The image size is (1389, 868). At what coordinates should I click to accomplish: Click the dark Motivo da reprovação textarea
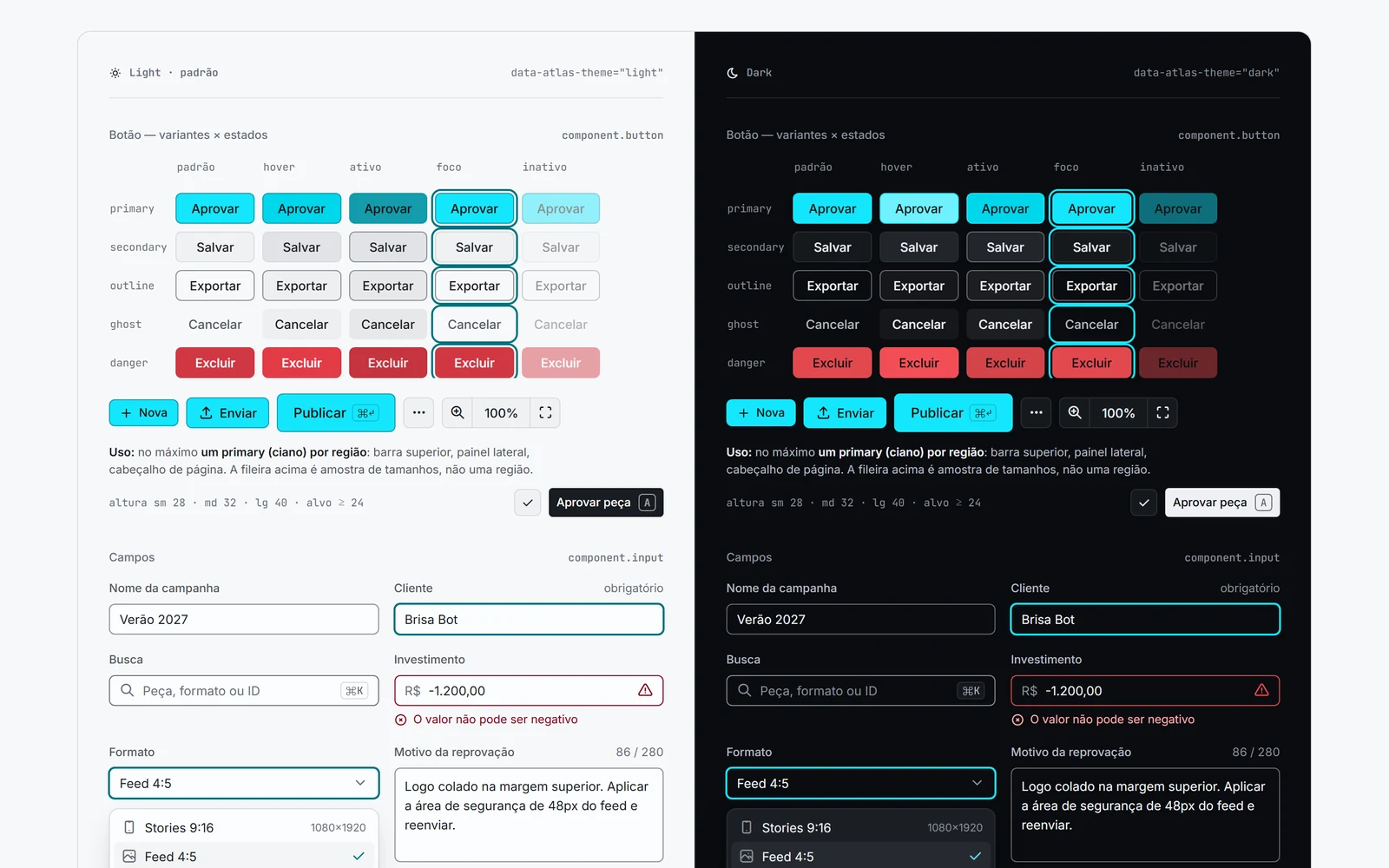(1145, 814)
